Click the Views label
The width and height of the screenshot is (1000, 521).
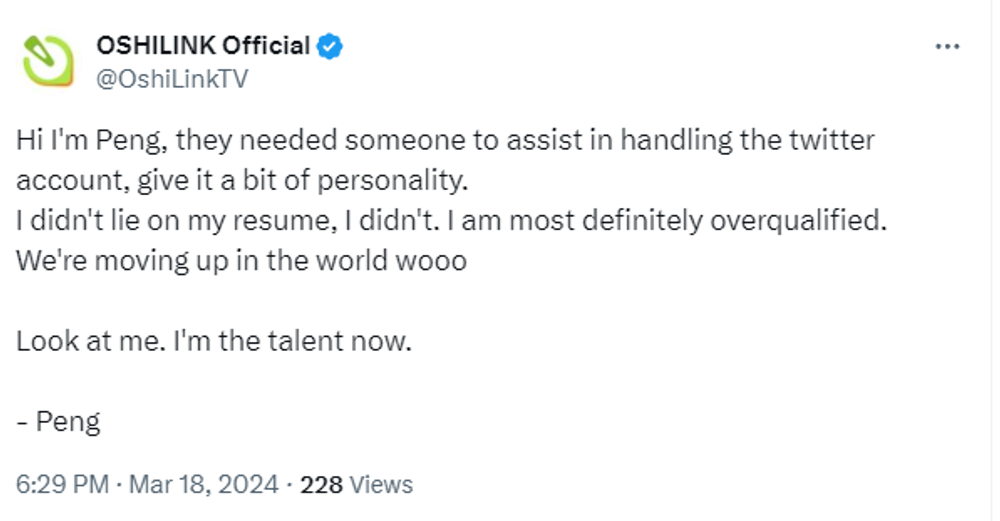(381, 485)
